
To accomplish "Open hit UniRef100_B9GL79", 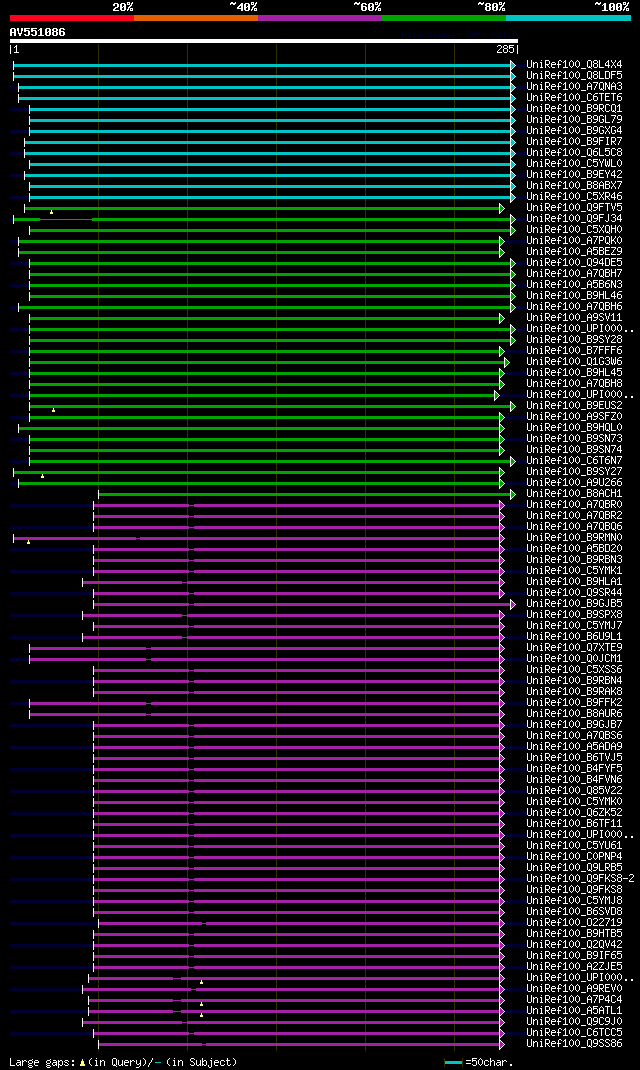I will pyautogui.click(x=574, y=119).
